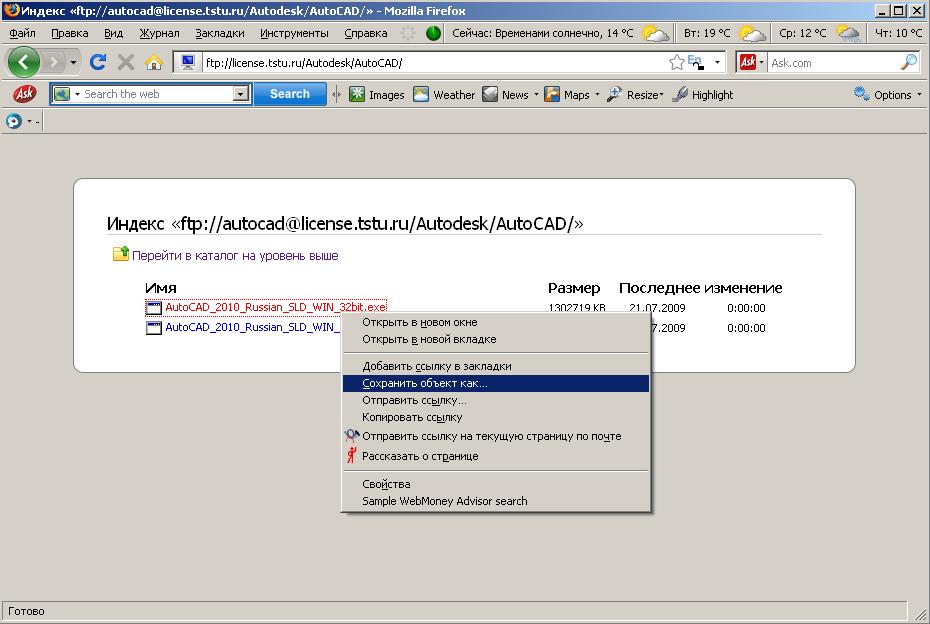Click the Resize toolbar button
This screenshot has width=930, height=624.
pyautogui.click(x=635, y=94)
